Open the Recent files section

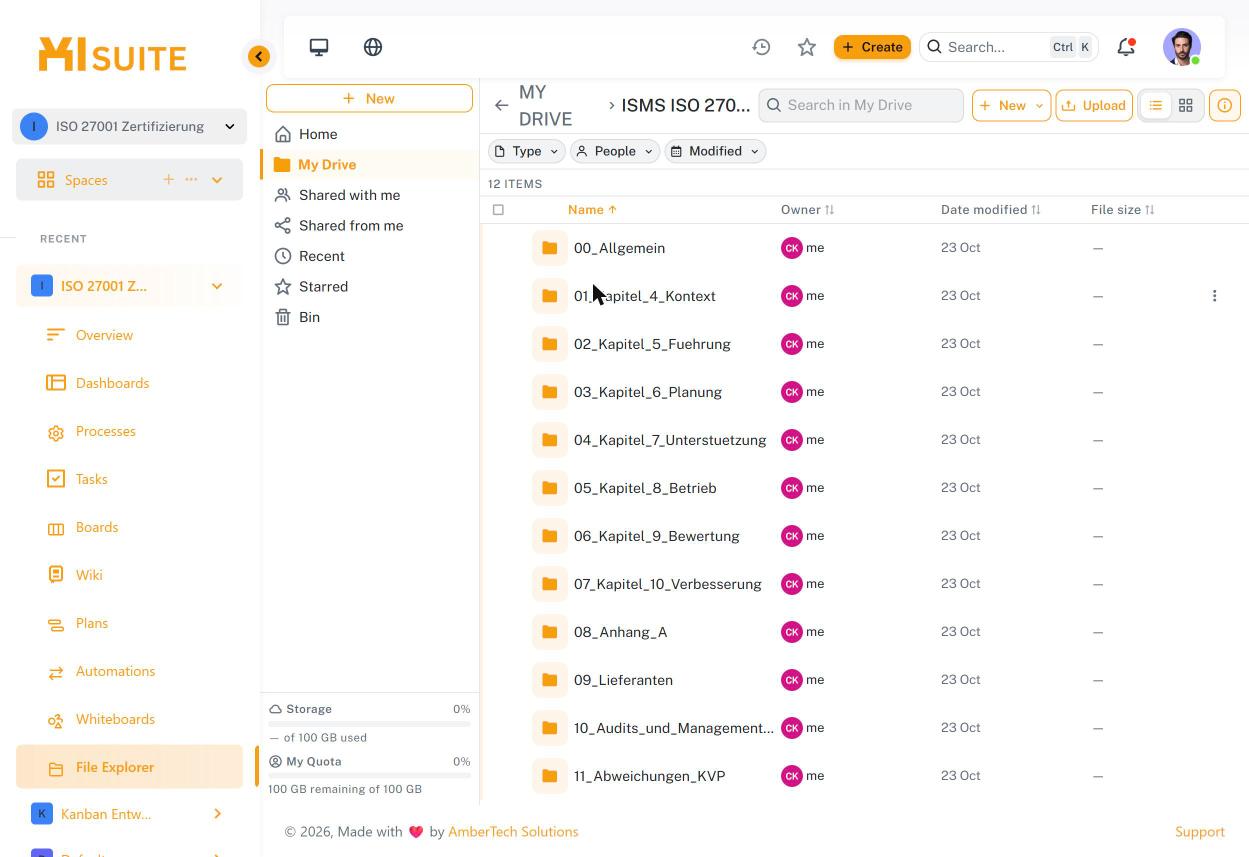321,256
